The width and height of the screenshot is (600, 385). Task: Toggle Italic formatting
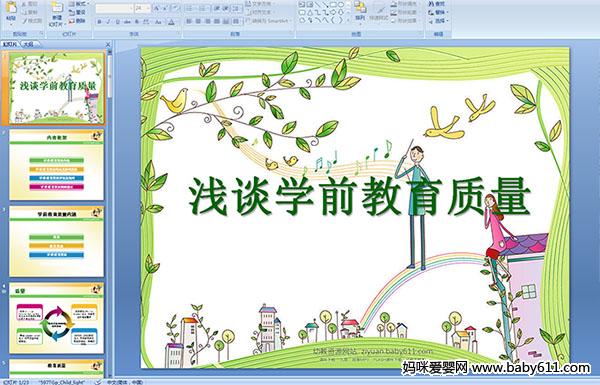coord(108,22)
